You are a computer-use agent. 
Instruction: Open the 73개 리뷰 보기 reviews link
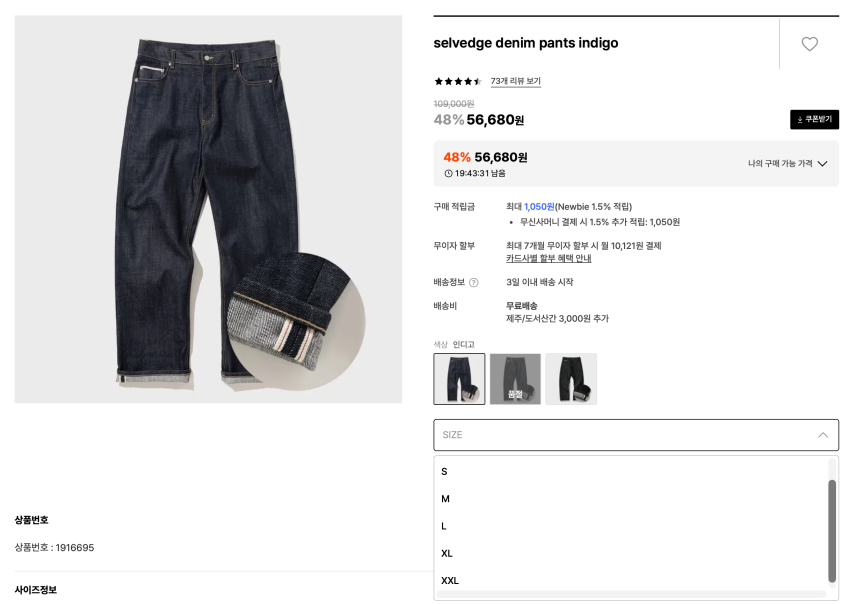coord(515,81)
